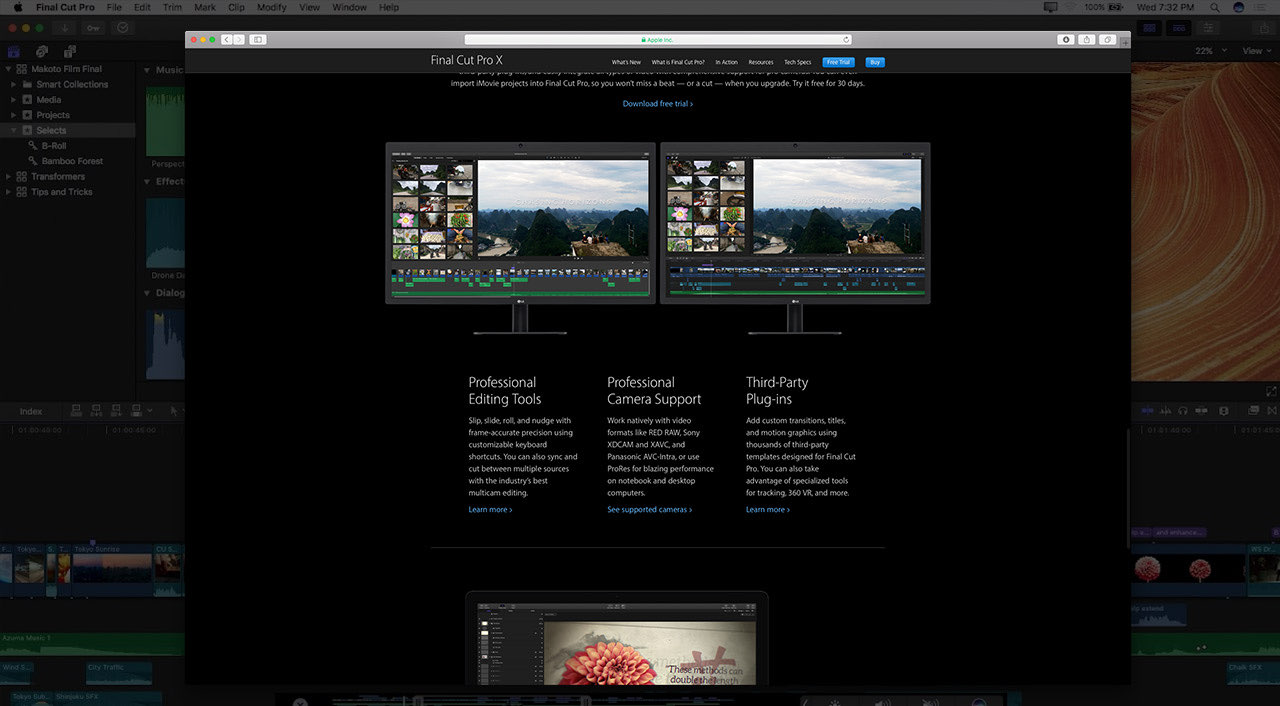The height and width of the screenshot is (706, 1280).
Task: Toggle the Index button in timeline
Action: 31,411
